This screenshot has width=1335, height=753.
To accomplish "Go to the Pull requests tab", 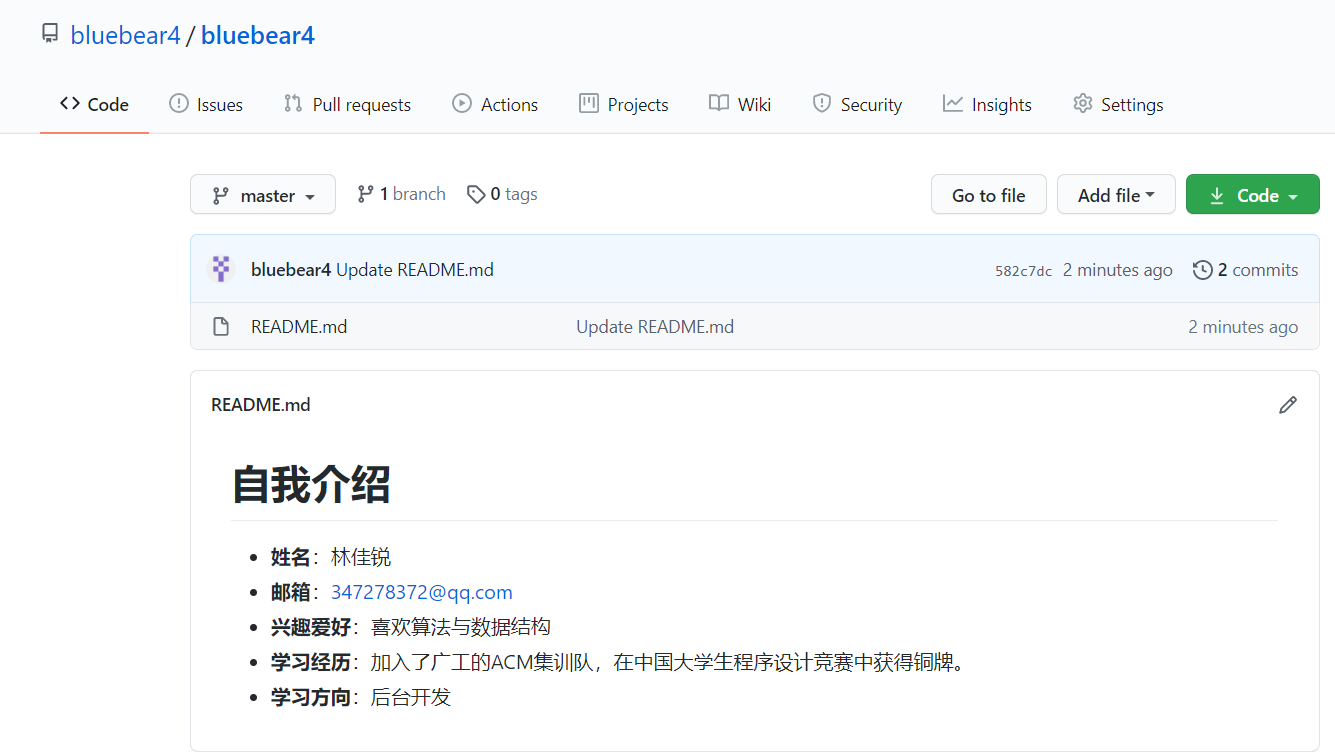I will (x=347, y=104).
